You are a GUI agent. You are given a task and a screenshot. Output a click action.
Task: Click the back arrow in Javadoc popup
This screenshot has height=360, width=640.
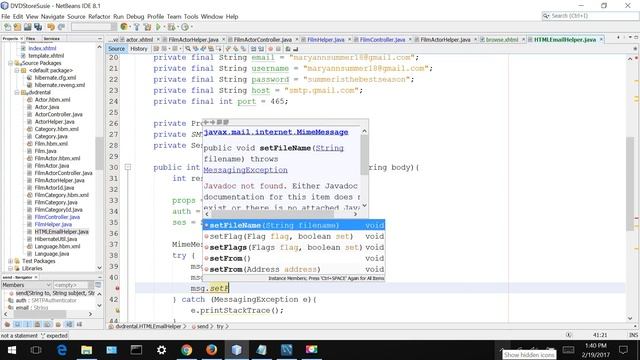[x=206, y=122]
